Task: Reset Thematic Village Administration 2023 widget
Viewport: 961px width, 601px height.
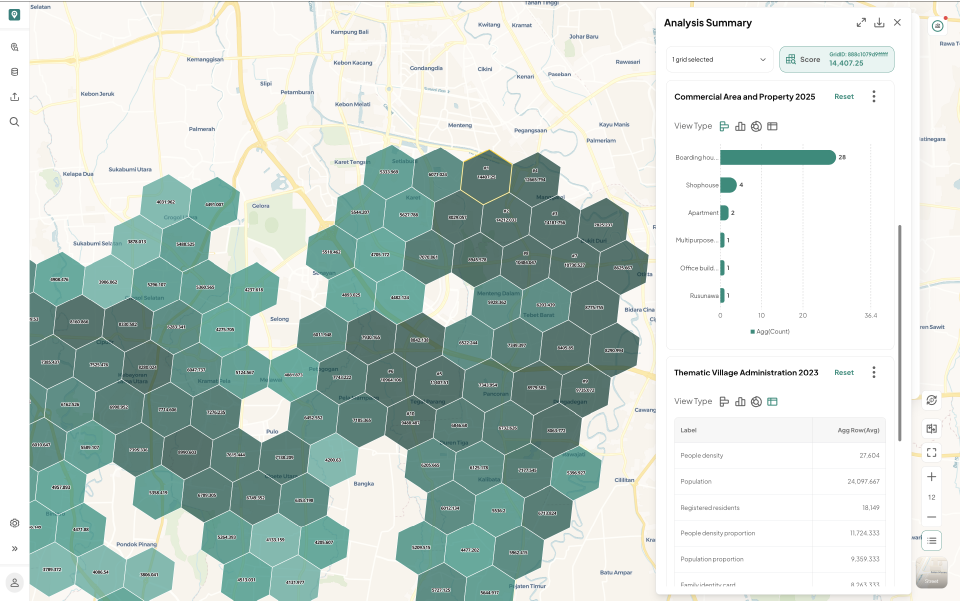Action: coord(844,372)
